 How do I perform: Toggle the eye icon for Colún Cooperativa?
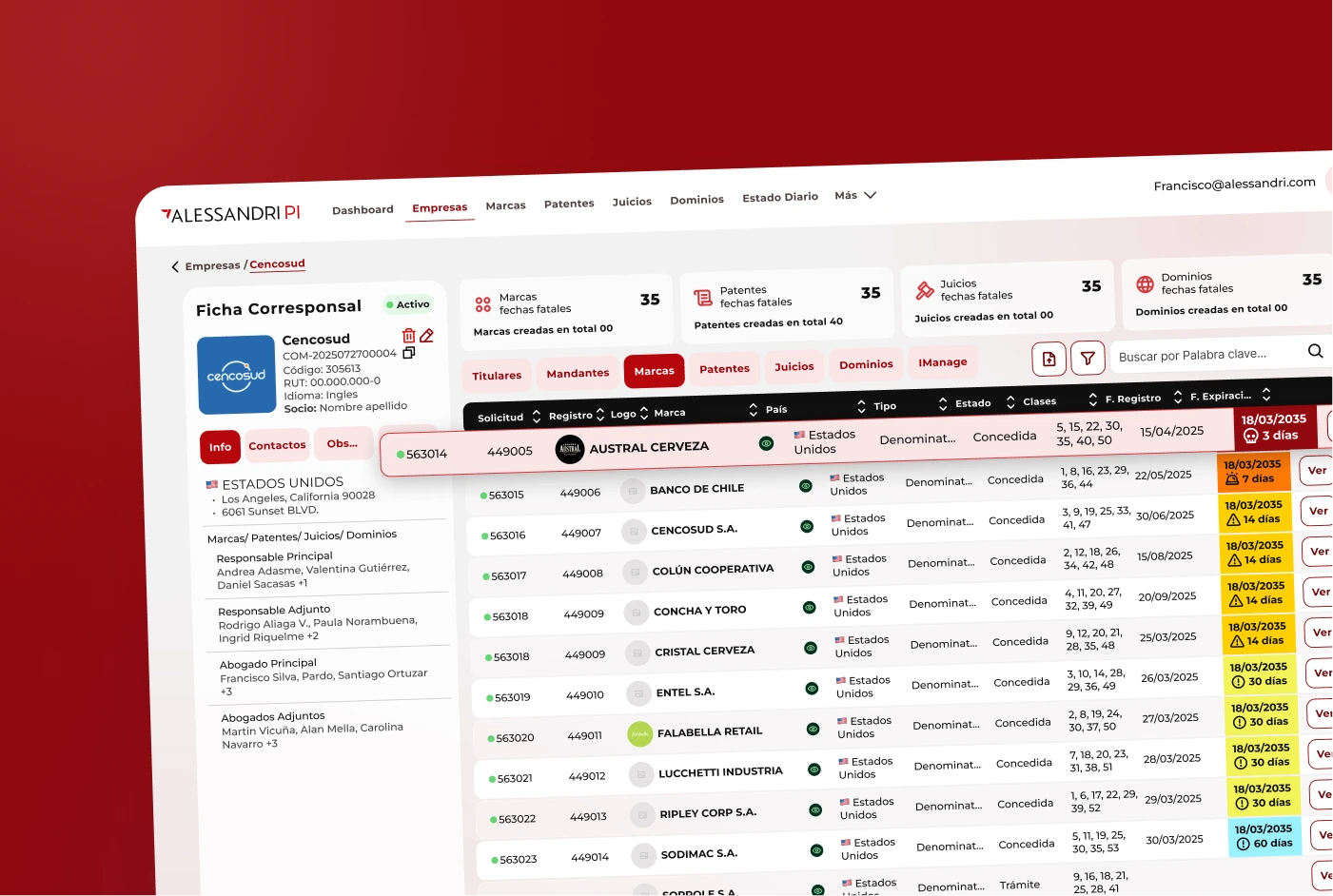click(x=808, y=567)
